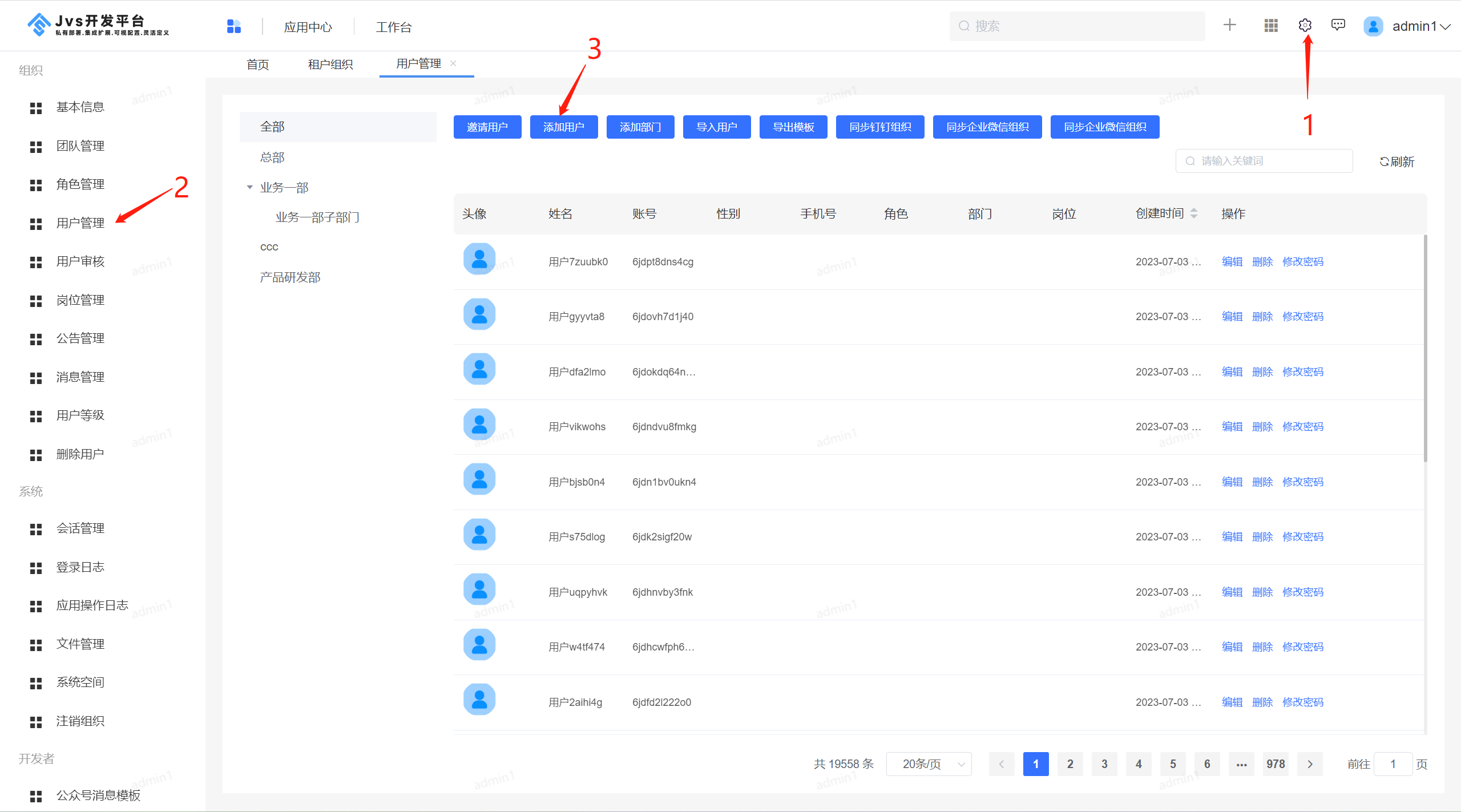Click next page arrow in pagination
This screenshot has width=1461, height=812.
(x=1310, y=764)
